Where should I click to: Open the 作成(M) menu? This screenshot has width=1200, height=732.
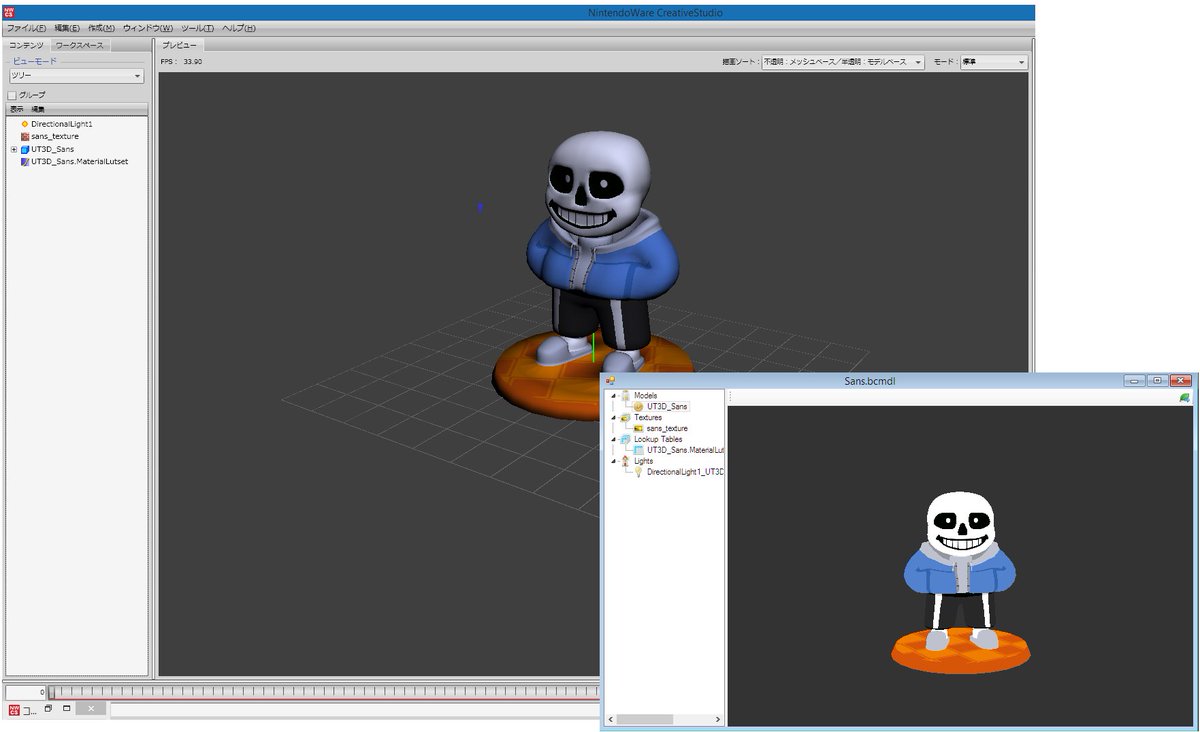coord(101,28)
